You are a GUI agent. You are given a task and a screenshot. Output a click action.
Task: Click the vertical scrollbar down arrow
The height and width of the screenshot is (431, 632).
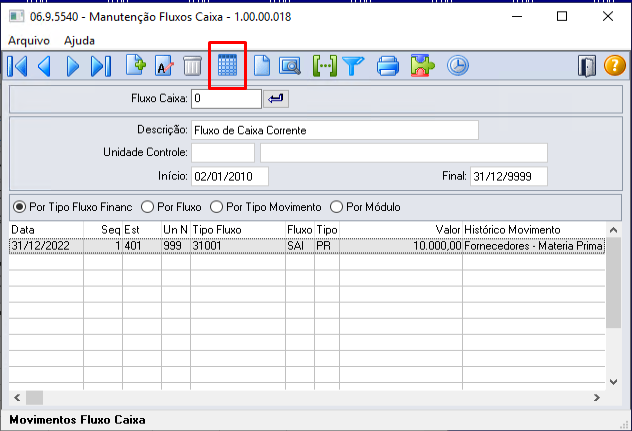[x=613, y=382]
